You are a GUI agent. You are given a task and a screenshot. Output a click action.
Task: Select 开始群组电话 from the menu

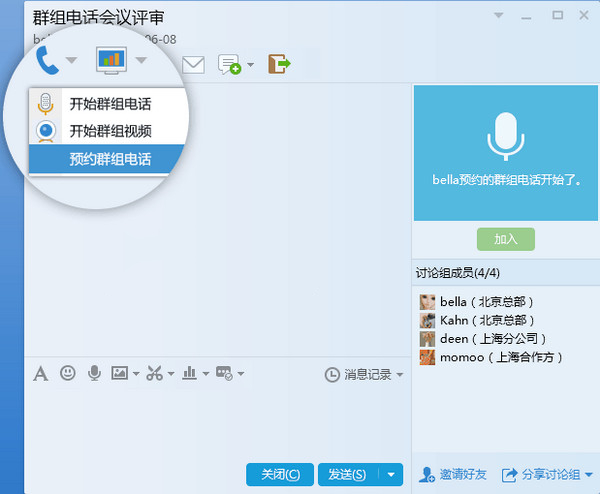(x=110, y=103)
